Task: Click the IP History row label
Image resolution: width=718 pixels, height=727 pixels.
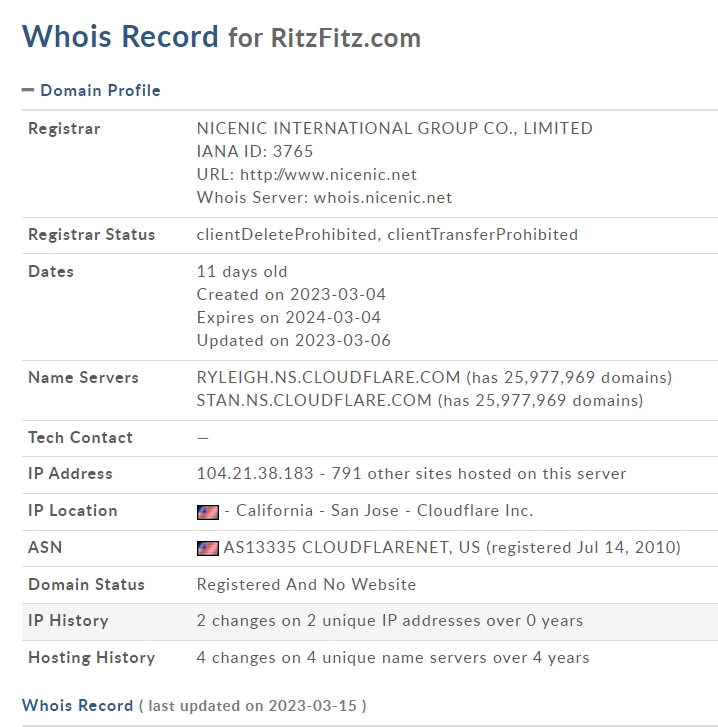Action: click(68, 621)
